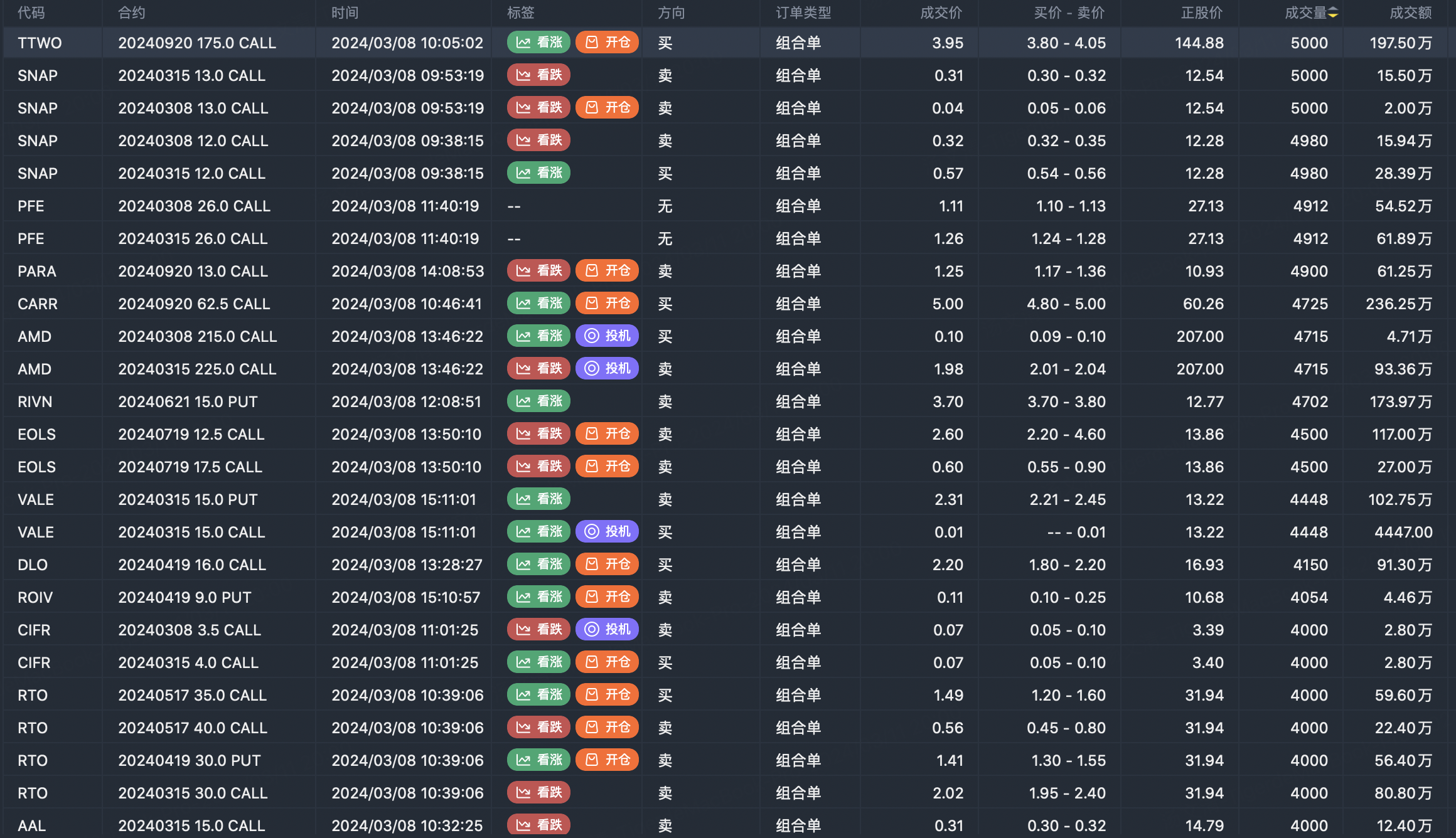Click the 看涨 tag on DLO 16.0 CALL
The width and height of the screenshot is (1456, 838).
pyautogui.click(x=538, y=564)
